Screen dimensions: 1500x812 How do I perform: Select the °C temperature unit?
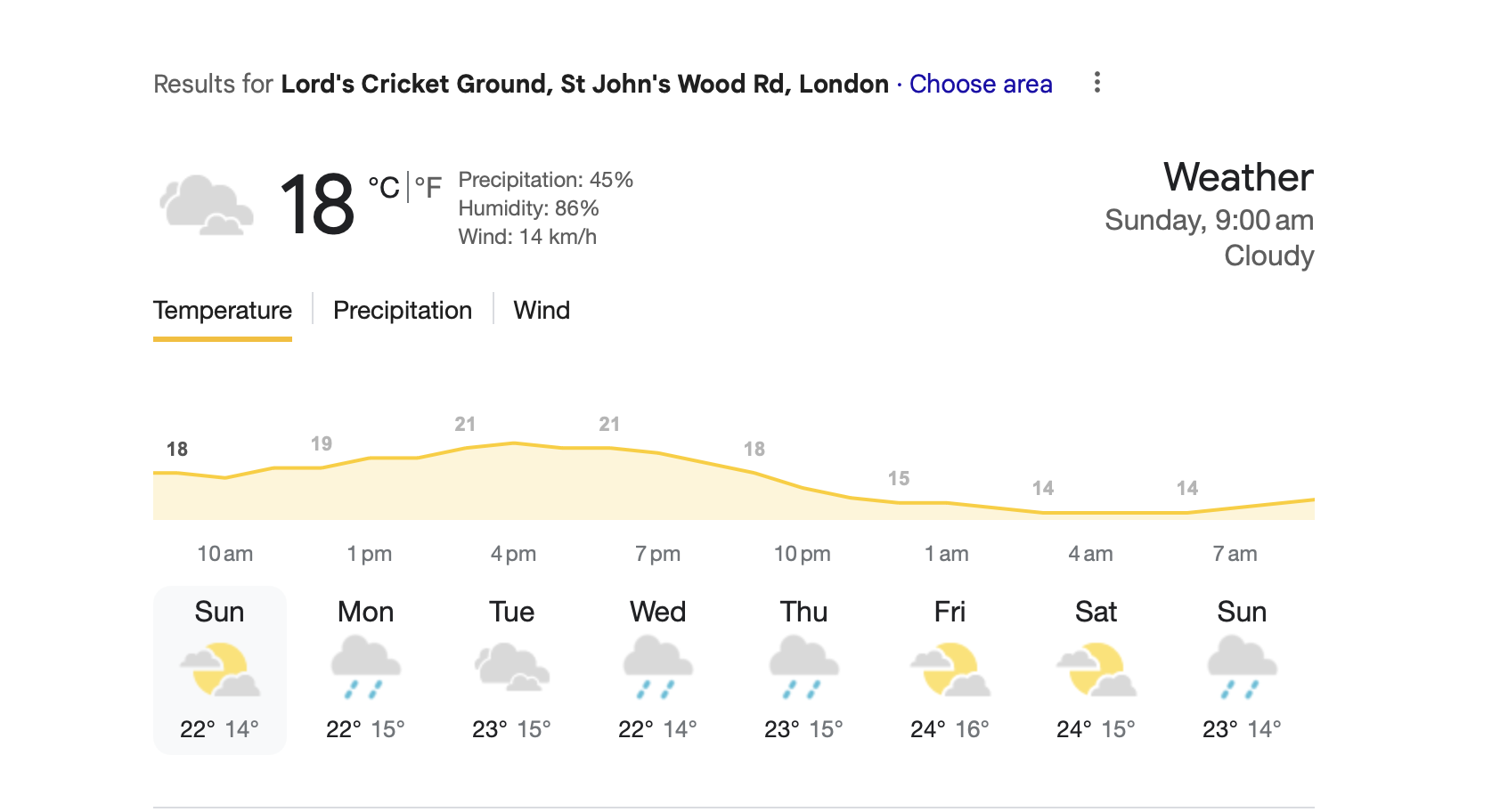pos(384,188)
